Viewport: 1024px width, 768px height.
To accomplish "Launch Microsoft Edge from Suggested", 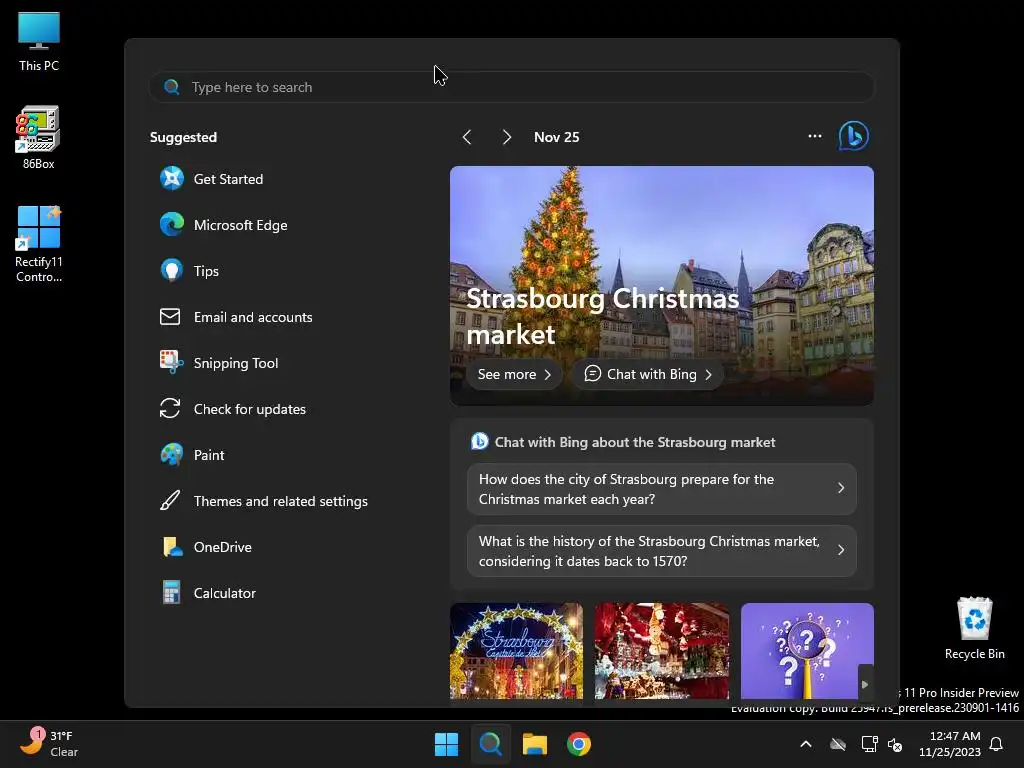I will [x=172, y=225].
